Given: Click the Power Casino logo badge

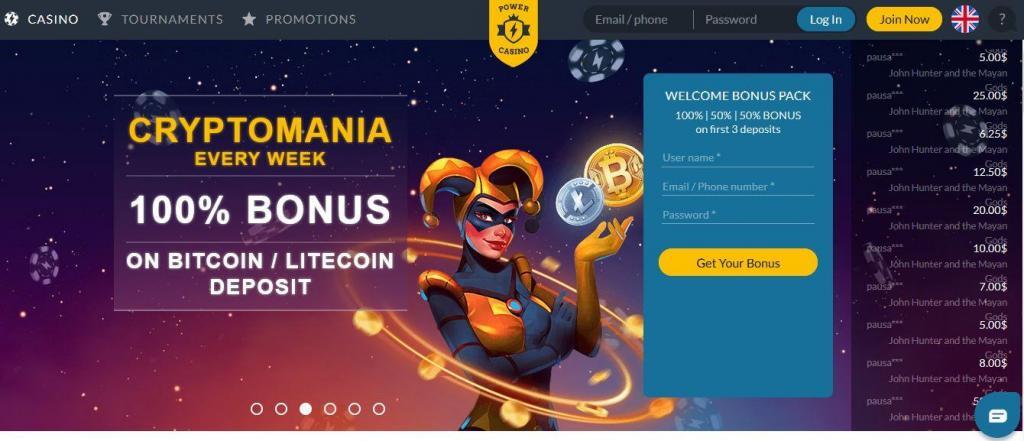Looking at the screenshot, I should (513, 31).
